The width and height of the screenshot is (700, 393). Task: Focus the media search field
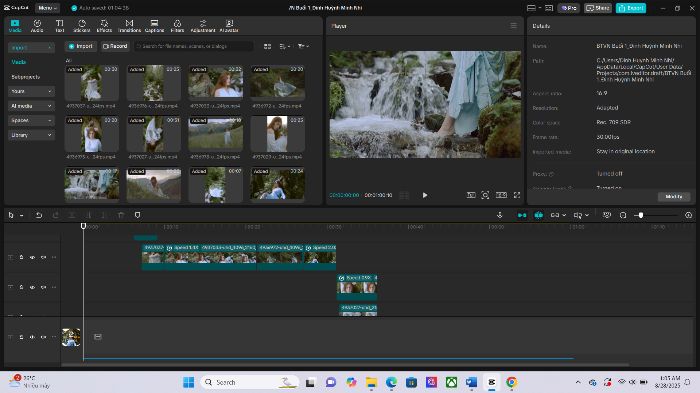194,46
